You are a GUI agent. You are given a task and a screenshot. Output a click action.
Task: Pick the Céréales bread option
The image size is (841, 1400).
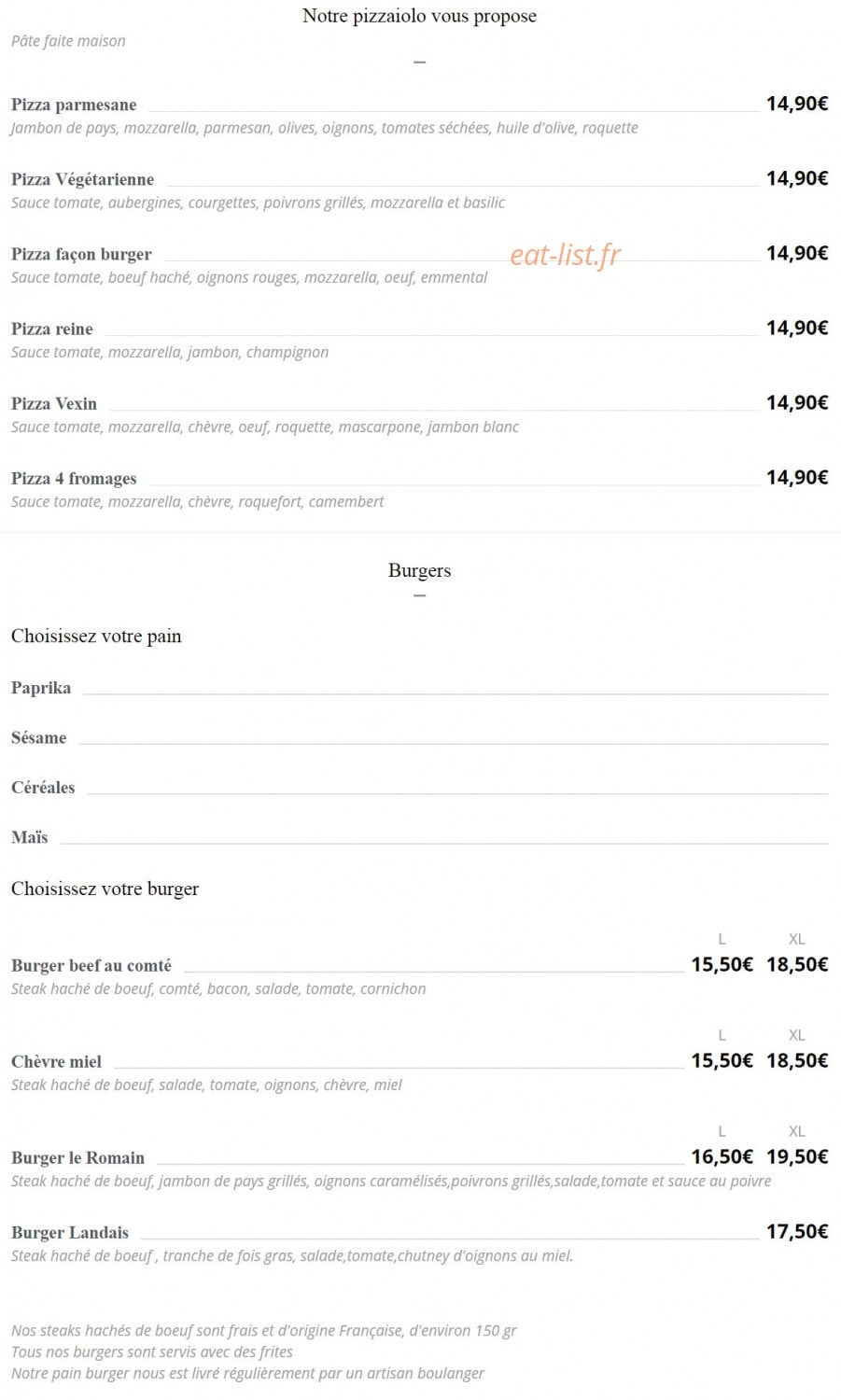pyautogui.click(x=43, y=787)
